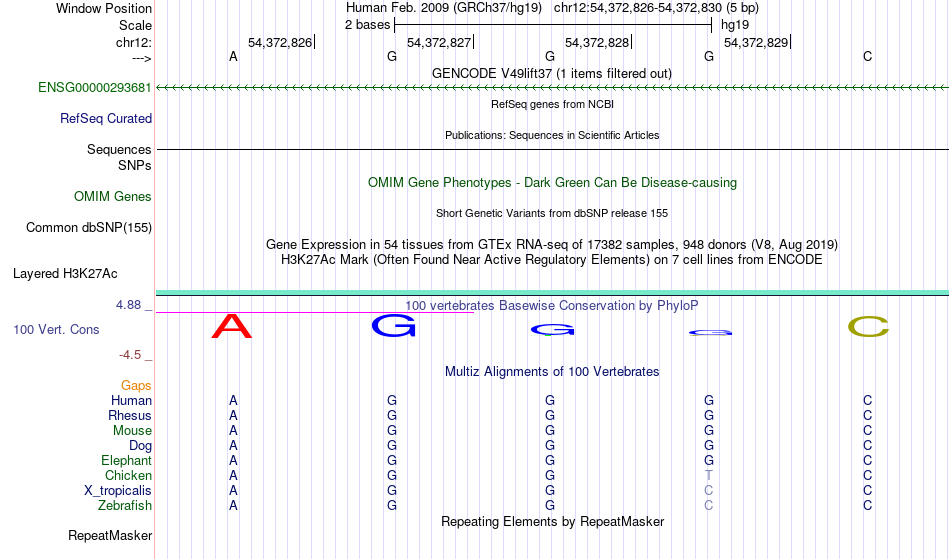Click the Zebrafish faded C mismatch base
The height and width of the screenshot is (559, 950).
coord(709,506)
